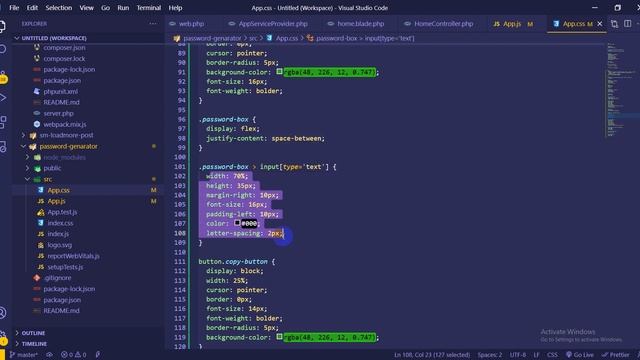Open index.js in the file tree
Viewport: 640px width, 360px height.
58,234
